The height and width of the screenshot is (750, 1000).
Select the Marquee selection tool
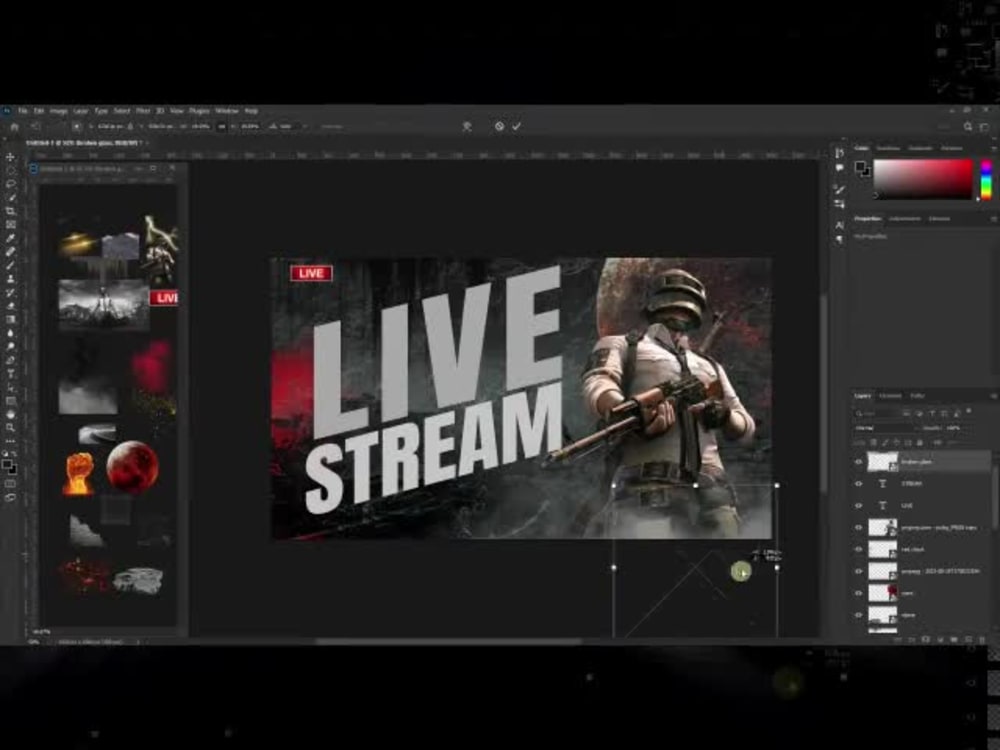[10, 170]
